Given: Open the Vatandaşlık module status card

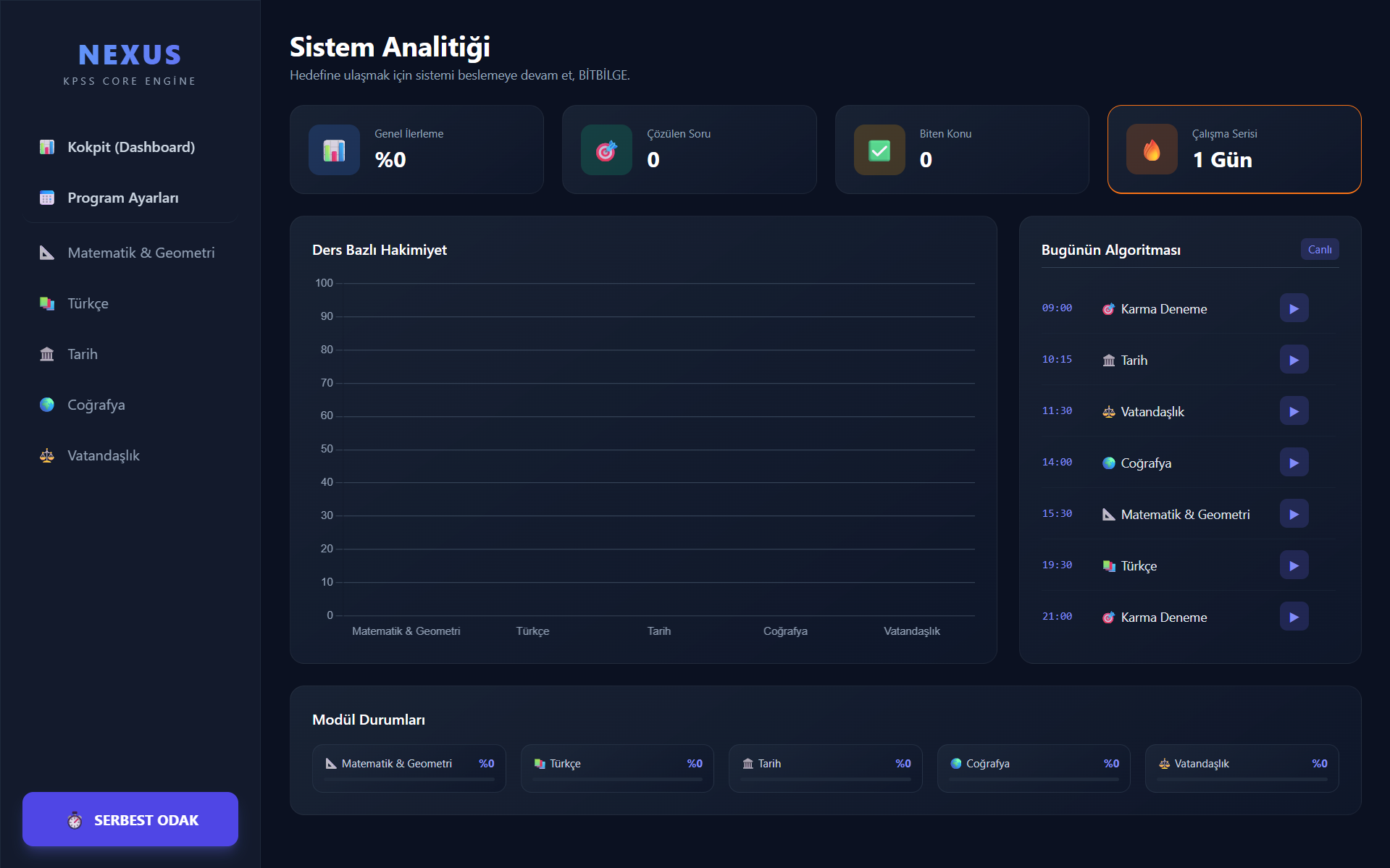Looking at the screenshot, I should (1242, 768).
